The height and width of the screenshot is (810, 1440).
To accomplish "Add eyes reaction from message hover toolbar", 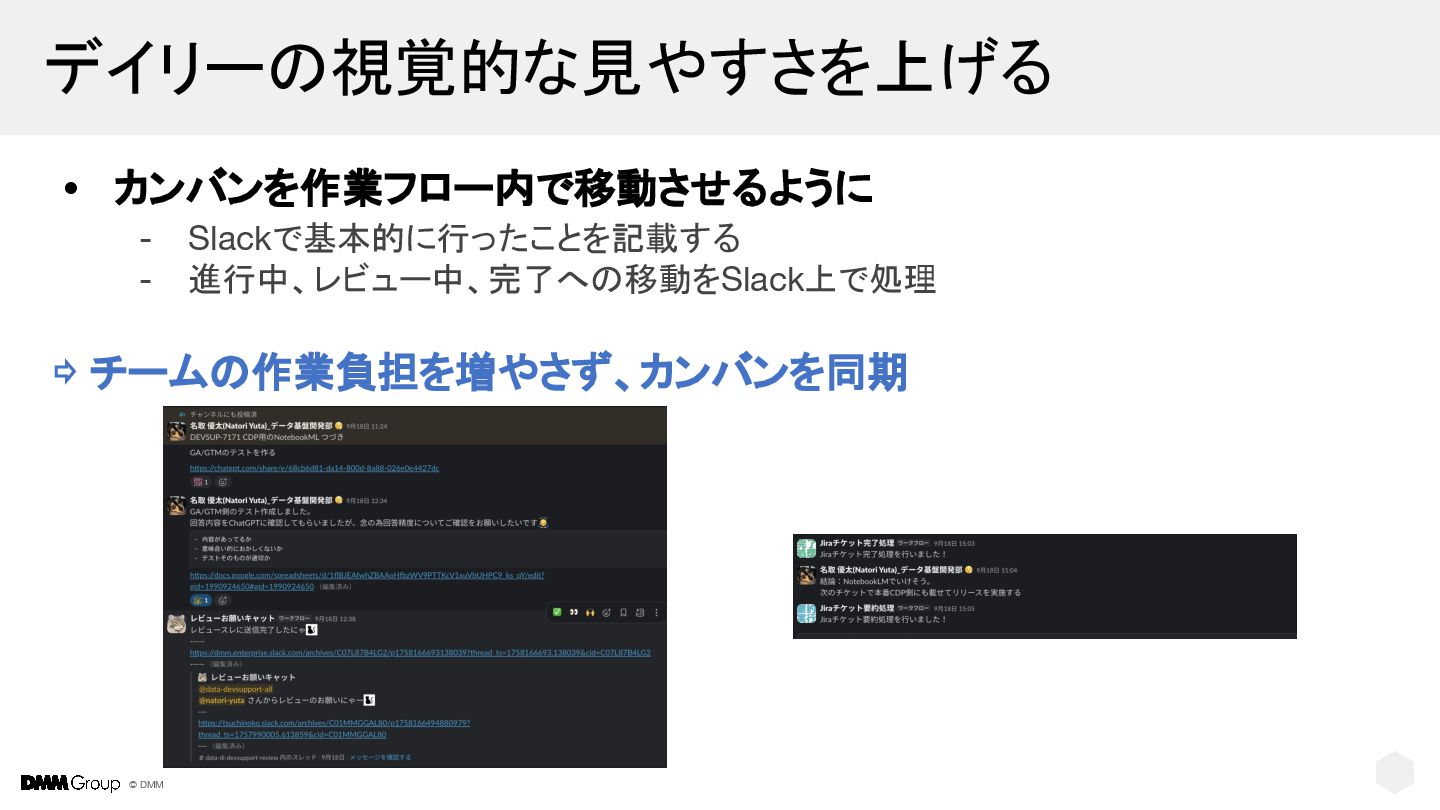I will (574, 612).
